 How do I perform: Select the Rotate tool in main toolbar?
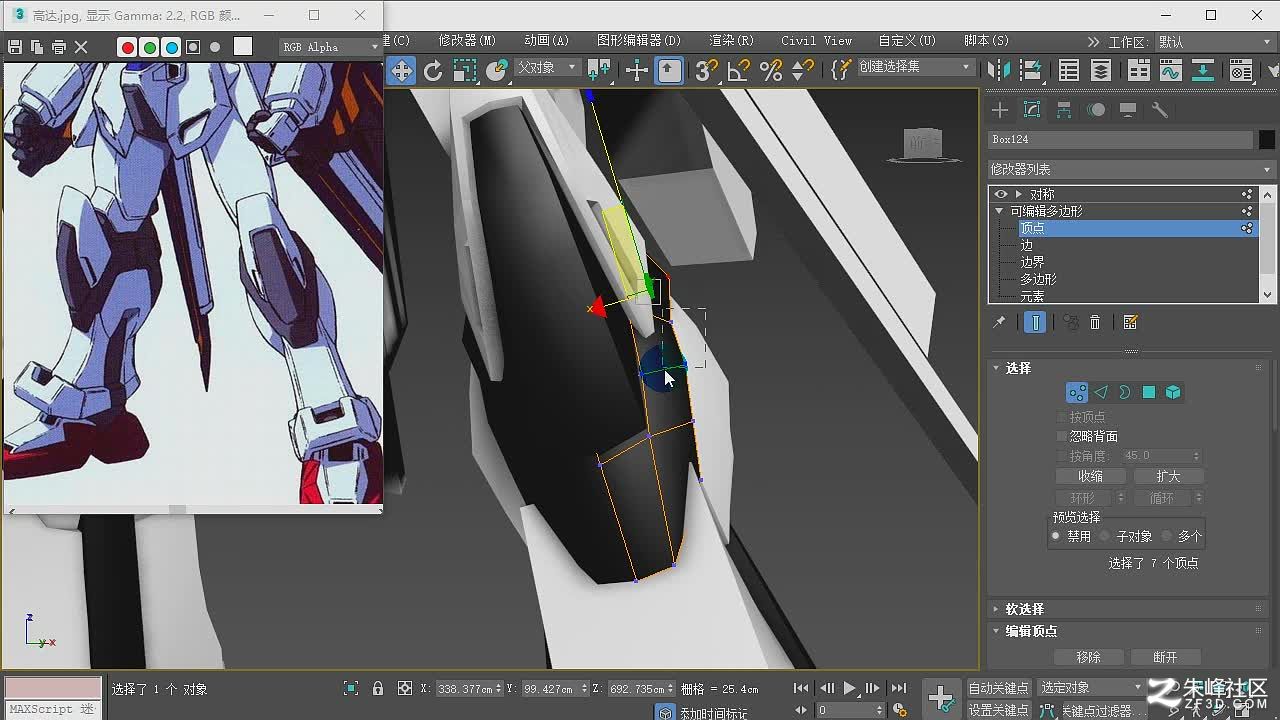click(x=433, y=70)
